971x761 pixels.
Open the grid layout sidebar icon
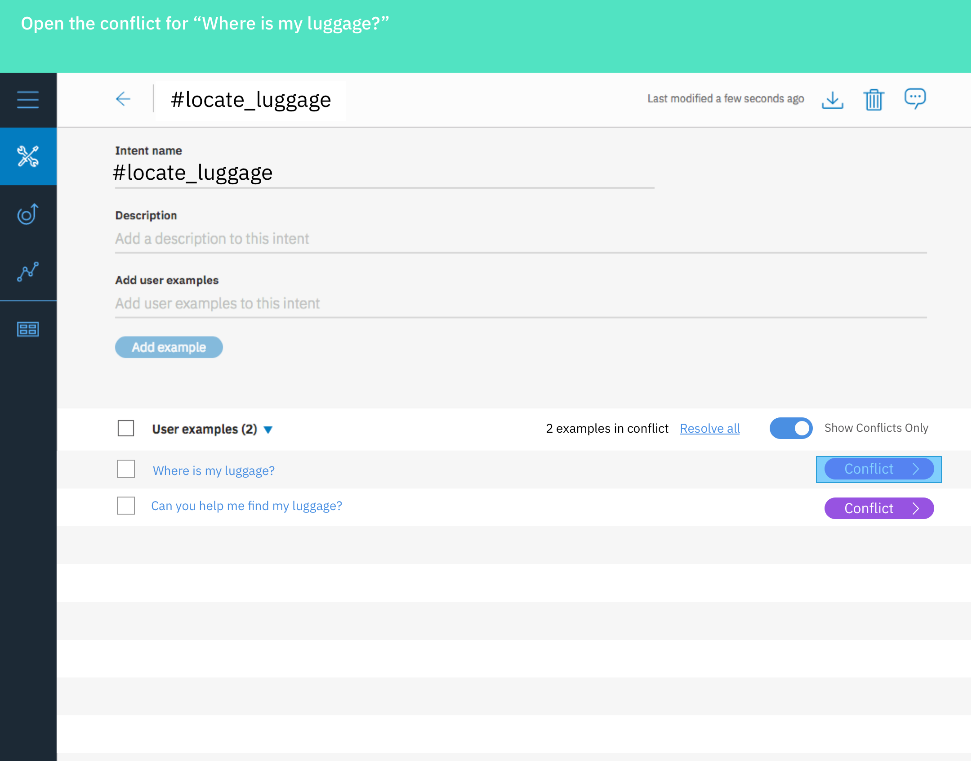(x=28, y=329)
